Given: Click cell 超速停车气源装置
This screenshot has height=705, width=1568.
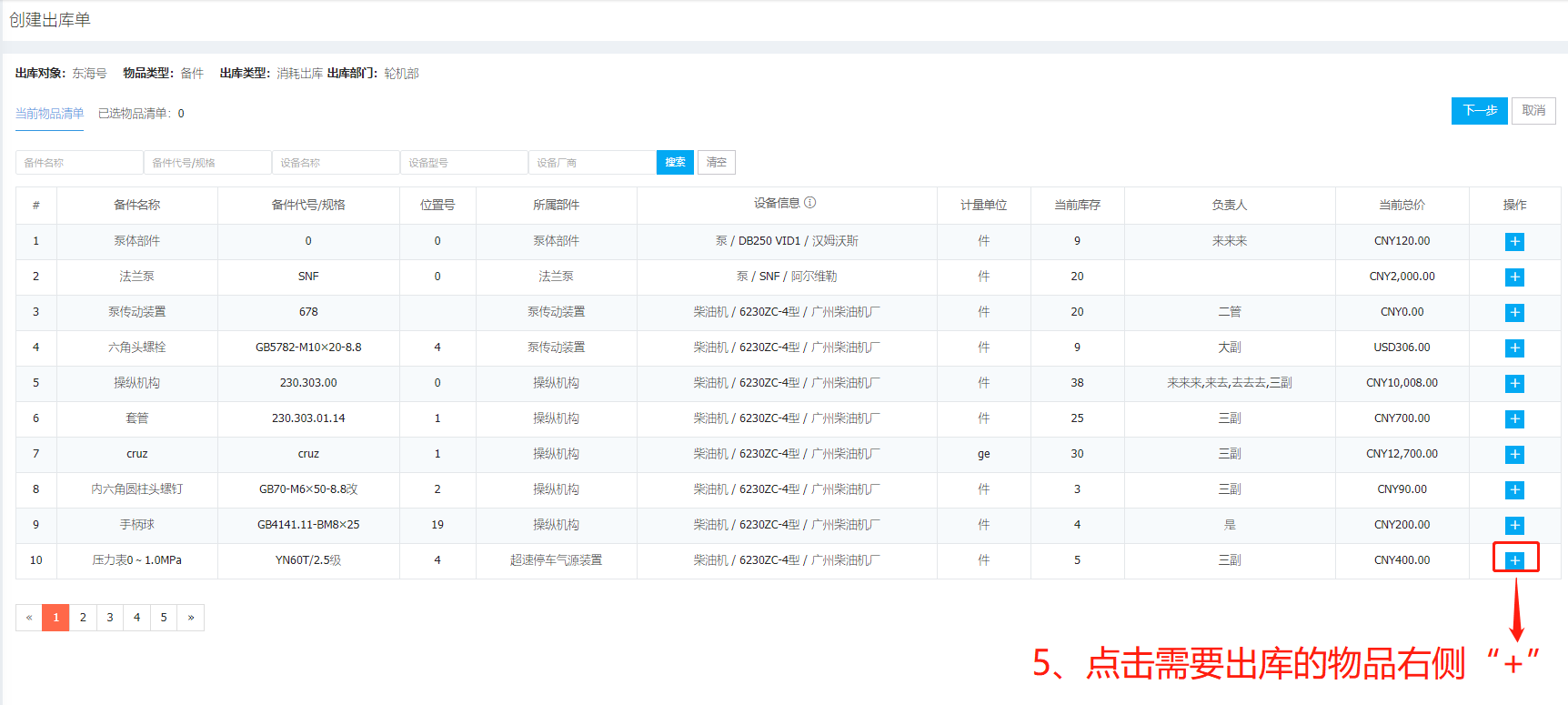Looking at the screenshot, I should click(556, 560).
